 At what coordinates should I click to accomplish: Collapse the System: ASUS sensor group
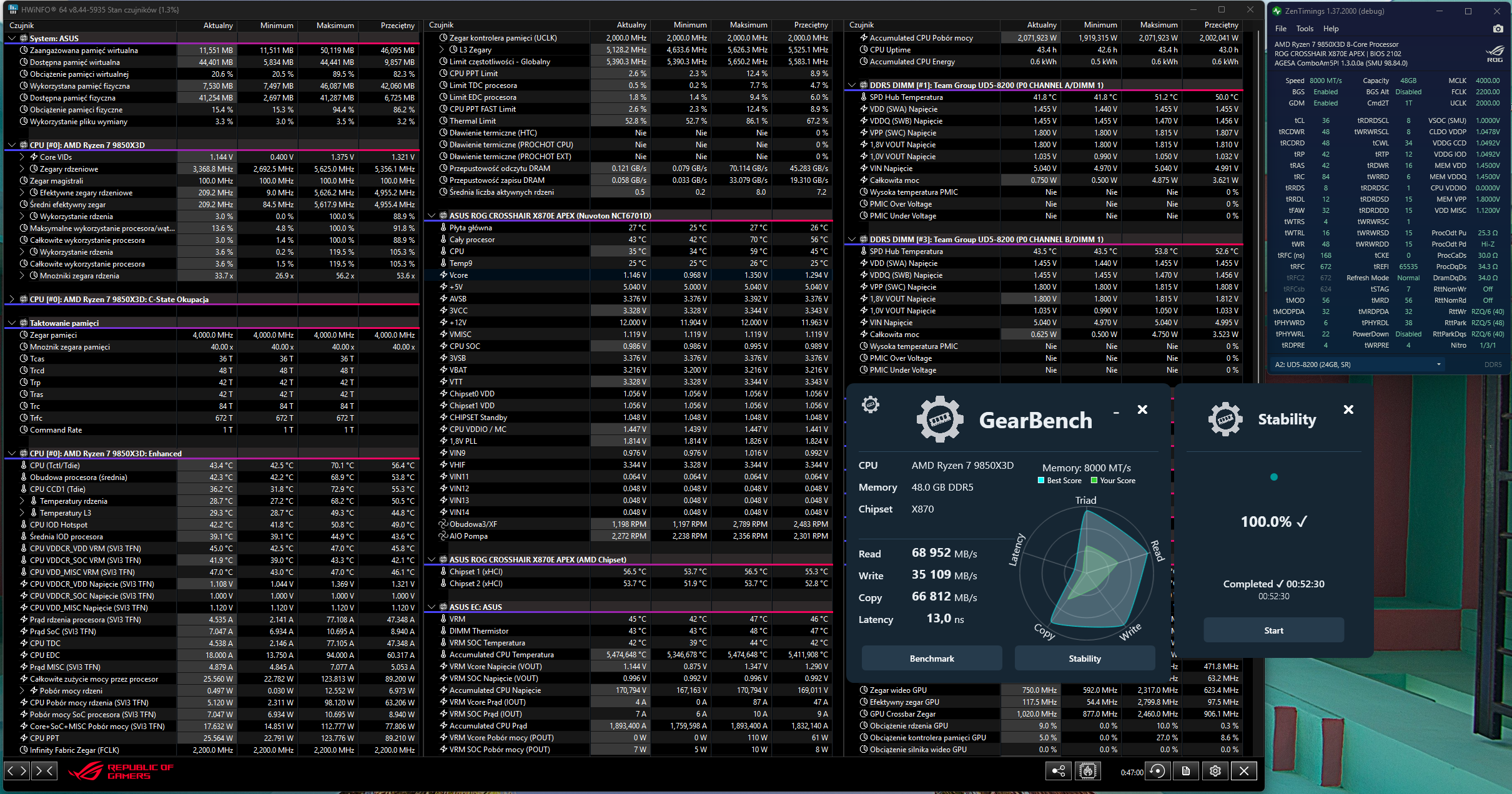tap(12, 38)
